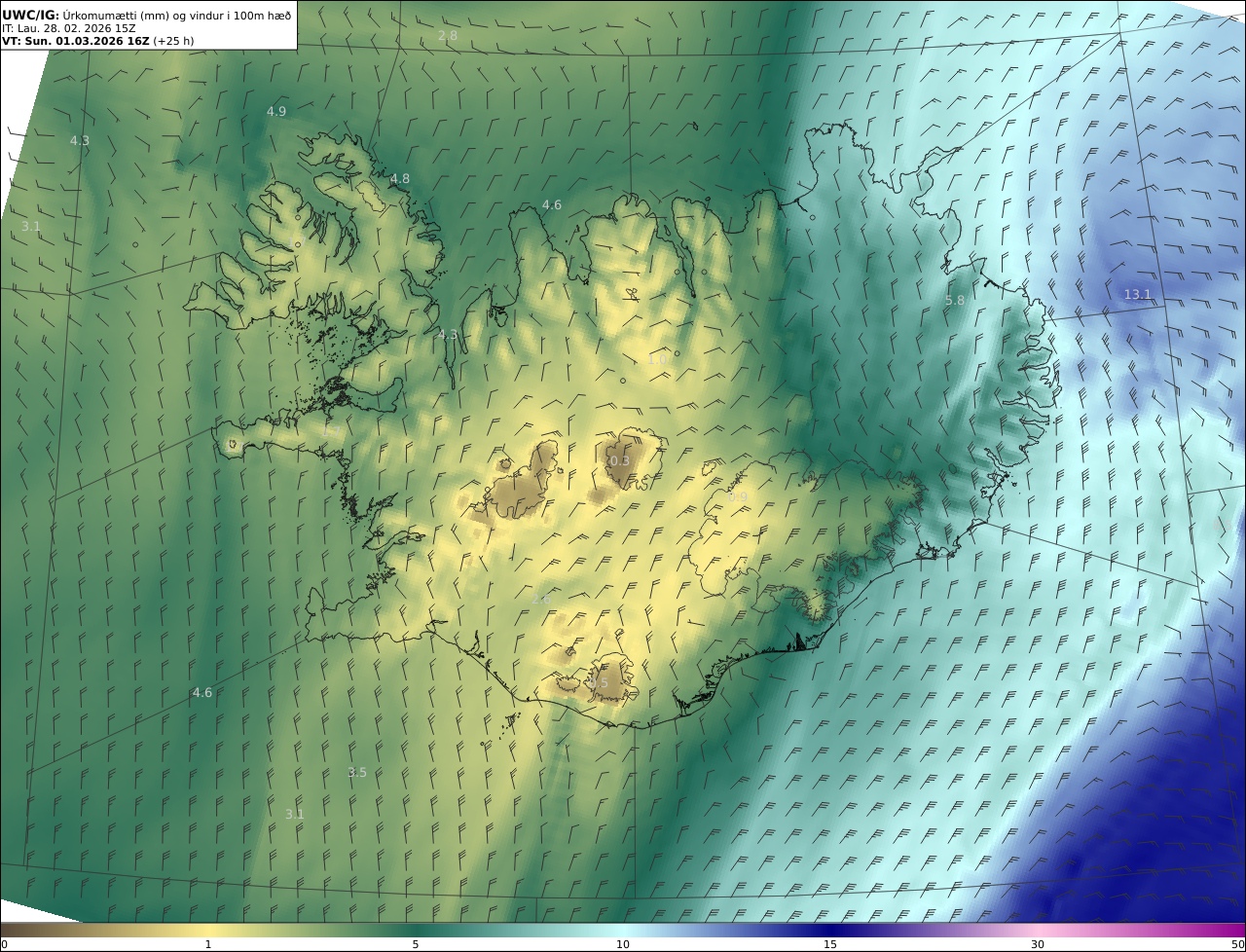Viewport: 1246px width, 952px height.
Task: Click the dark navy segment of the colorbar
Action: 830,930
